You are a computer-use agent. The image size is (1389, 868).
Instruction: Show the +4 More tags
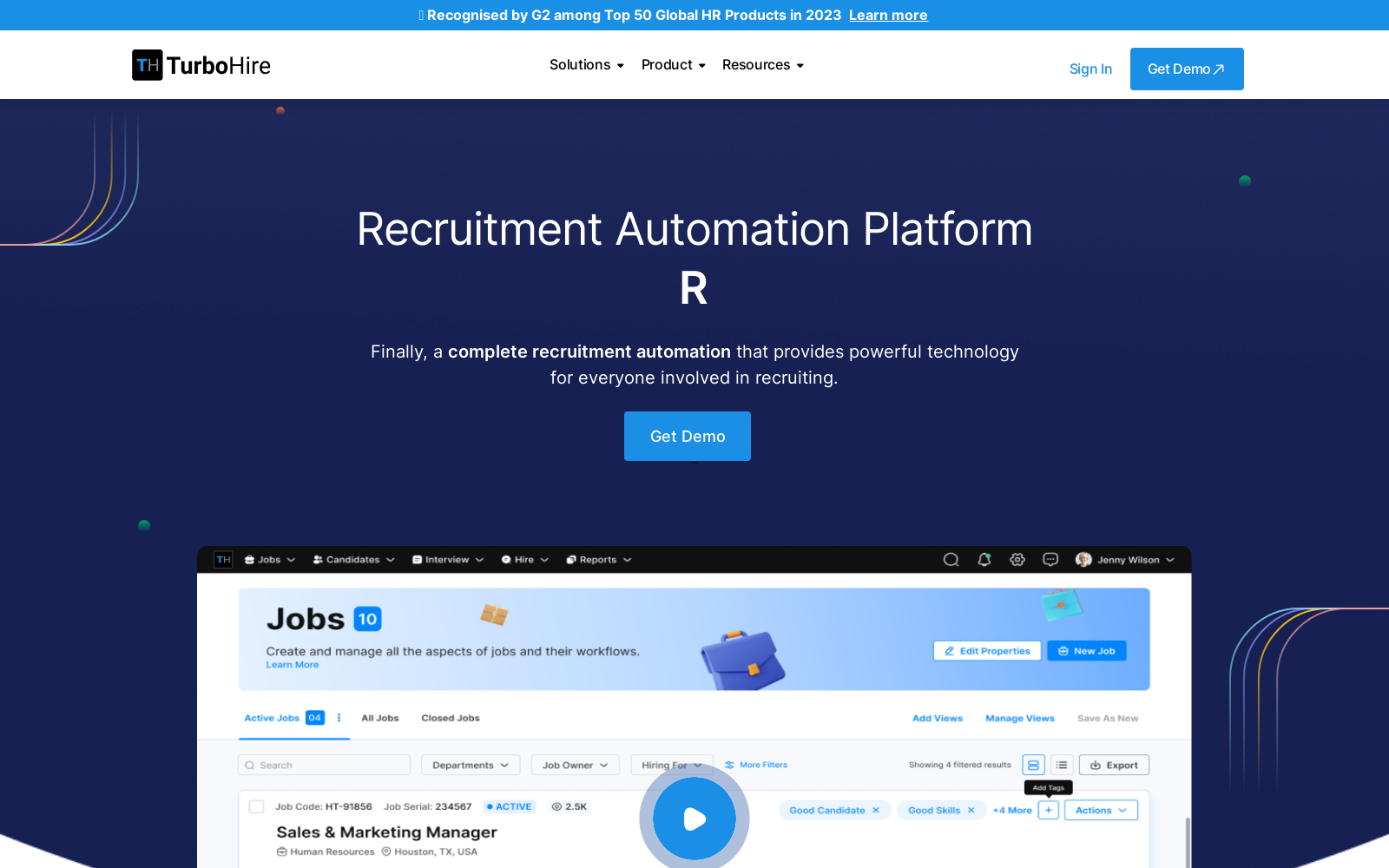tap(1012, 811)
